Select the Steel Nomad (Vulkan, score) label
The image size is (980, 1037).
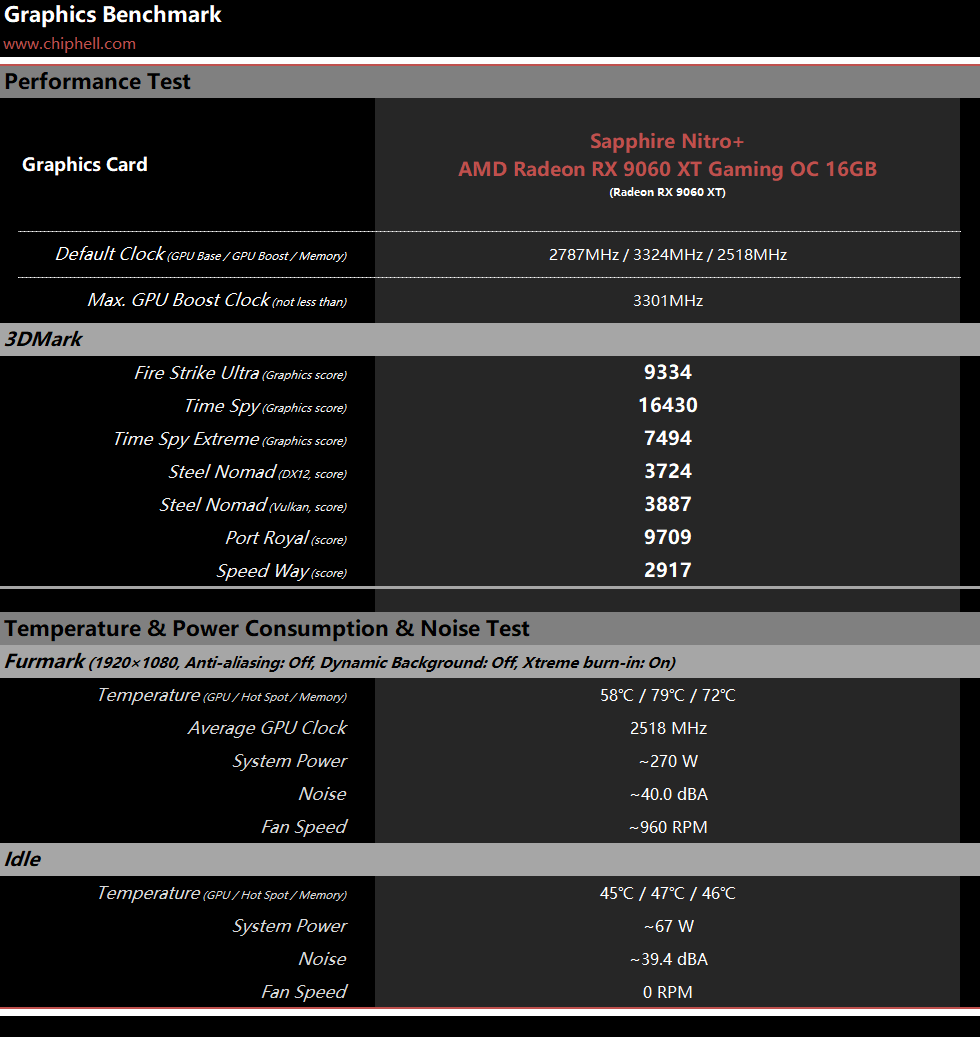pos(253,505)
